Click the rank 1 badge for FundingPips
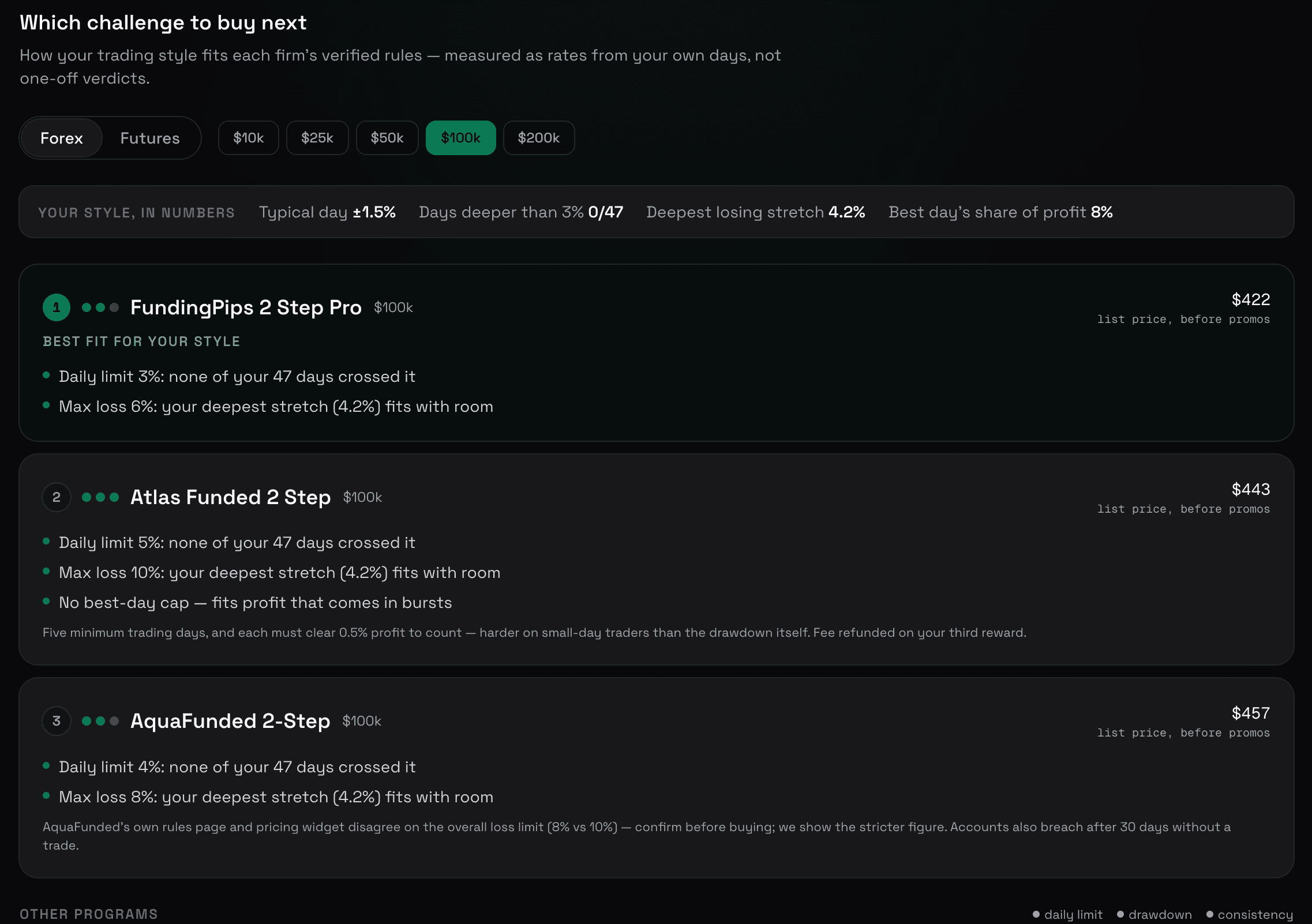 coord(57,307)
